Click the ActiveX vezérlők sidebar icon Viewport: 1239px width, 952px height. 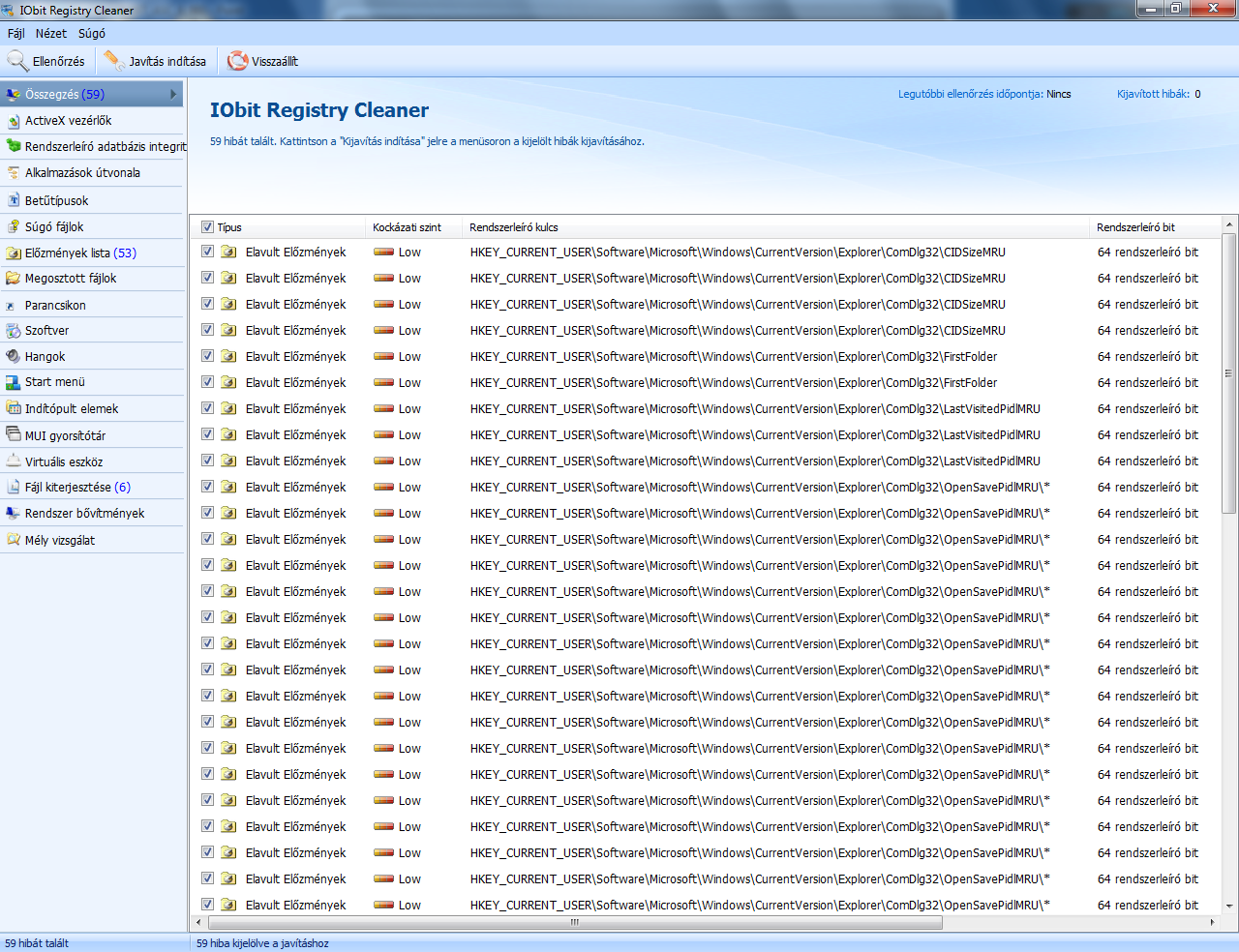[x=14, y=121]
